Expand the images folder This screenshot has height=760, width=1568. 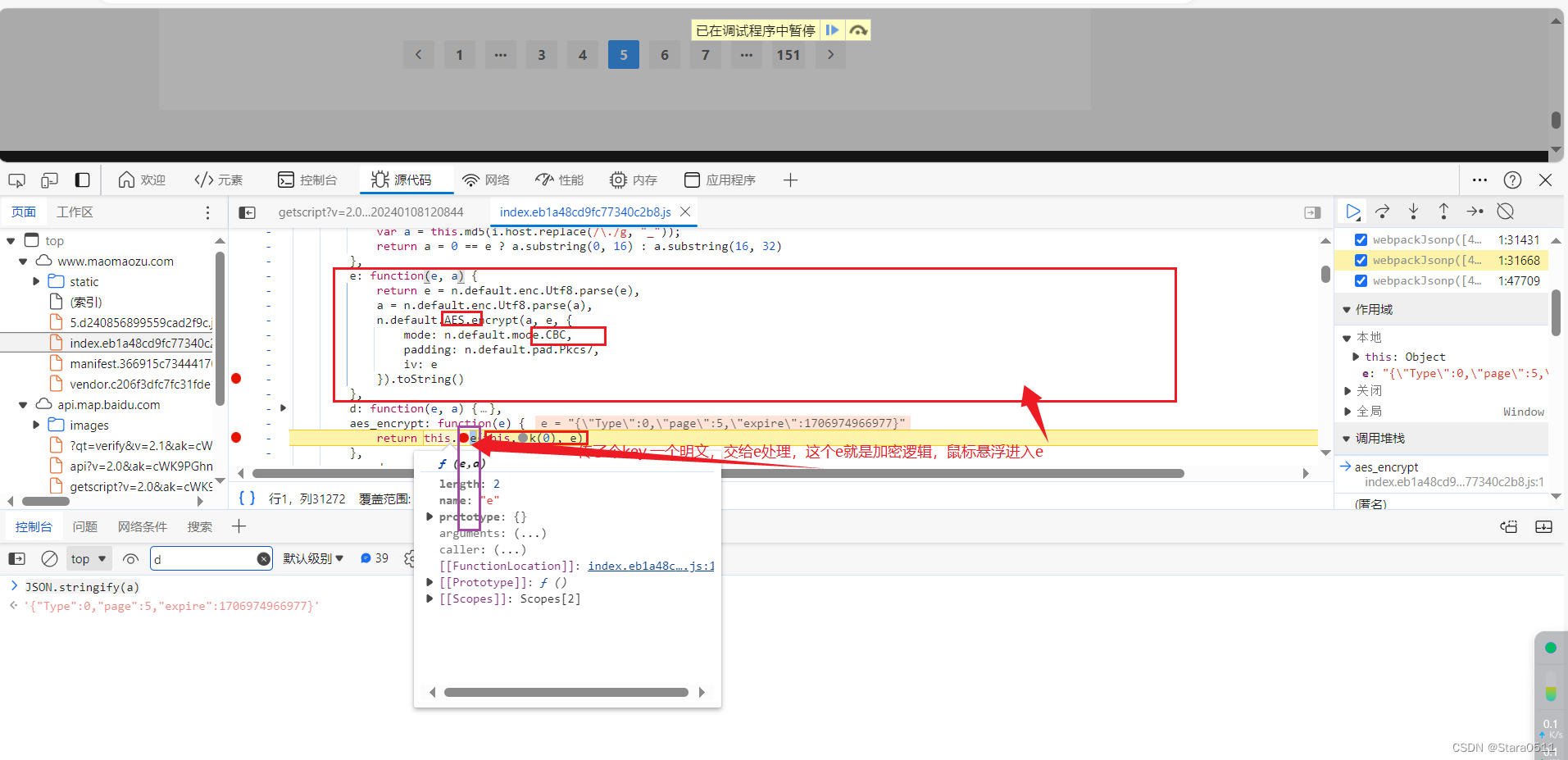tap(35, 425)
